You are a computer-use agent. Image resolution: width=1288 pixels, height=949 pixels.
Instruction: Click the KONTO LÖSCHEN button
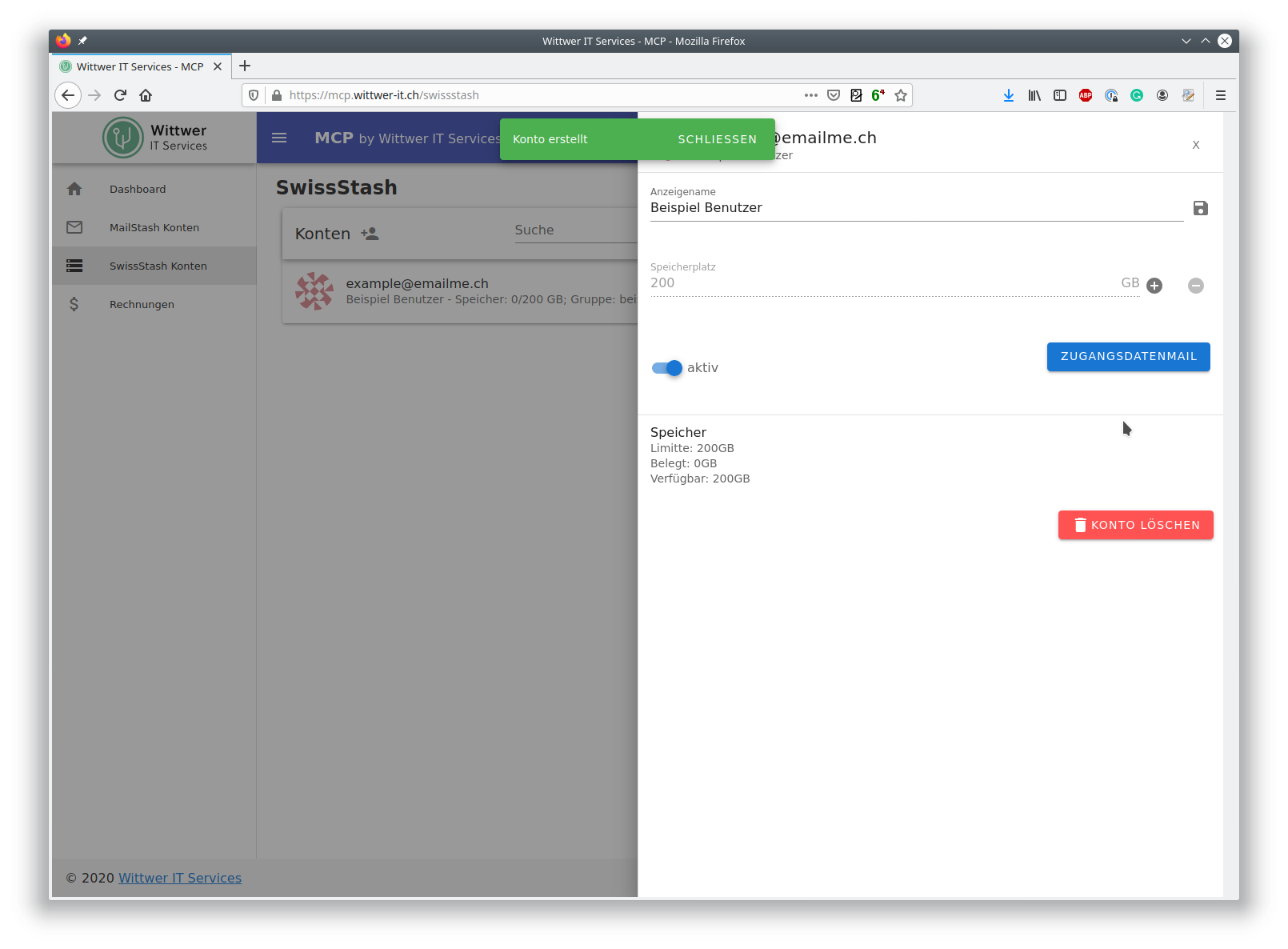pyautogui.click(x=1135, y=525)
